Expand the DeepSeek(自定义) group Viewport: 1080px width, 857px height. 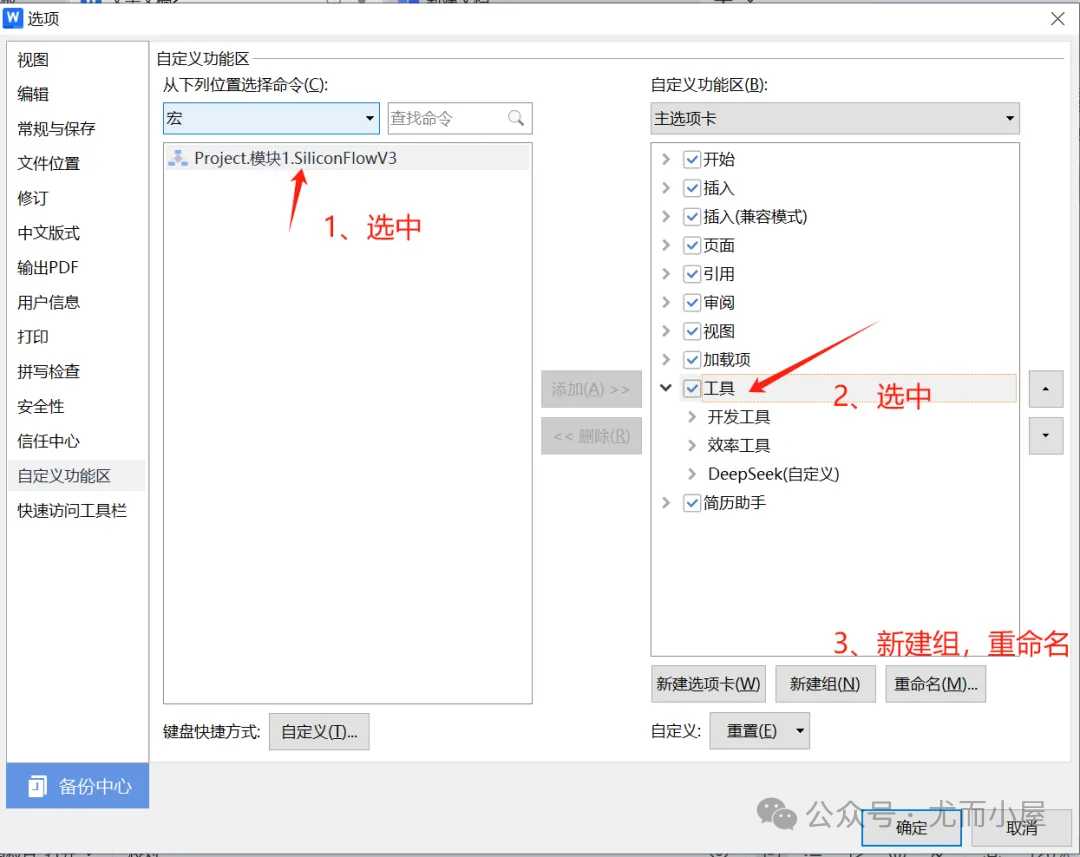(692, 474)
